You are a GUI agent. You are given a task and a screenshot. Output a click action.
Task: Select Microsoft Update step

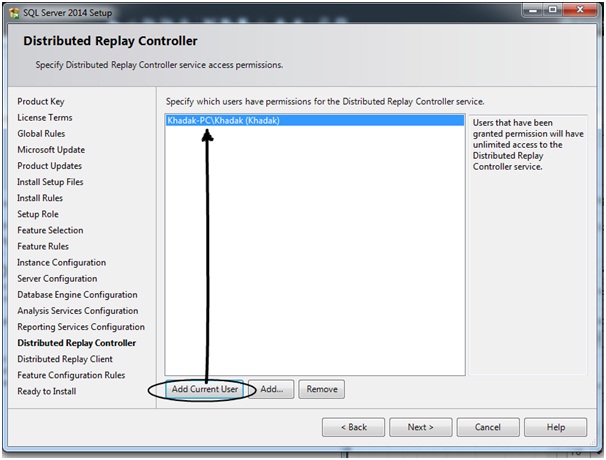tap(51, 150)
